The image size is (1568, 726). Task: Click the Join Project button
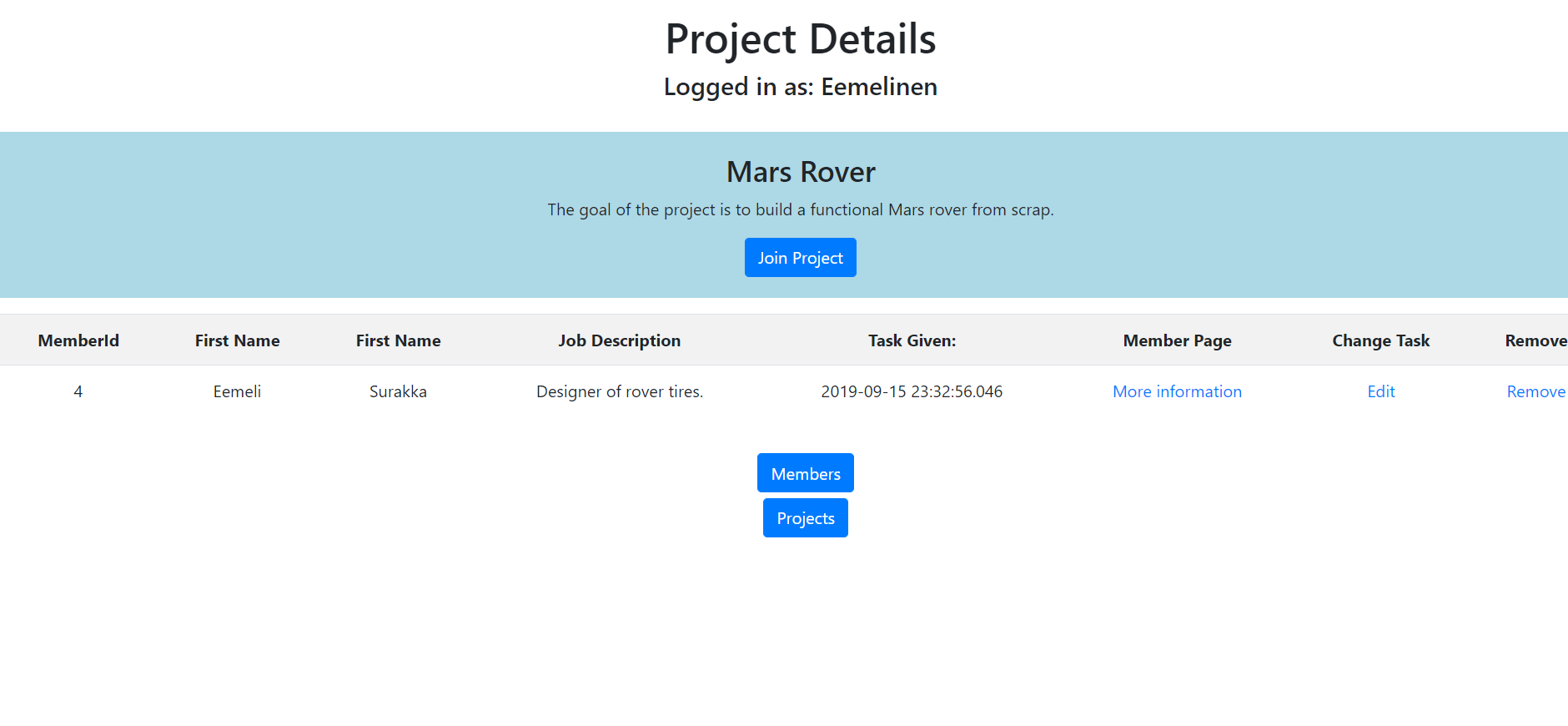(800, 257)
